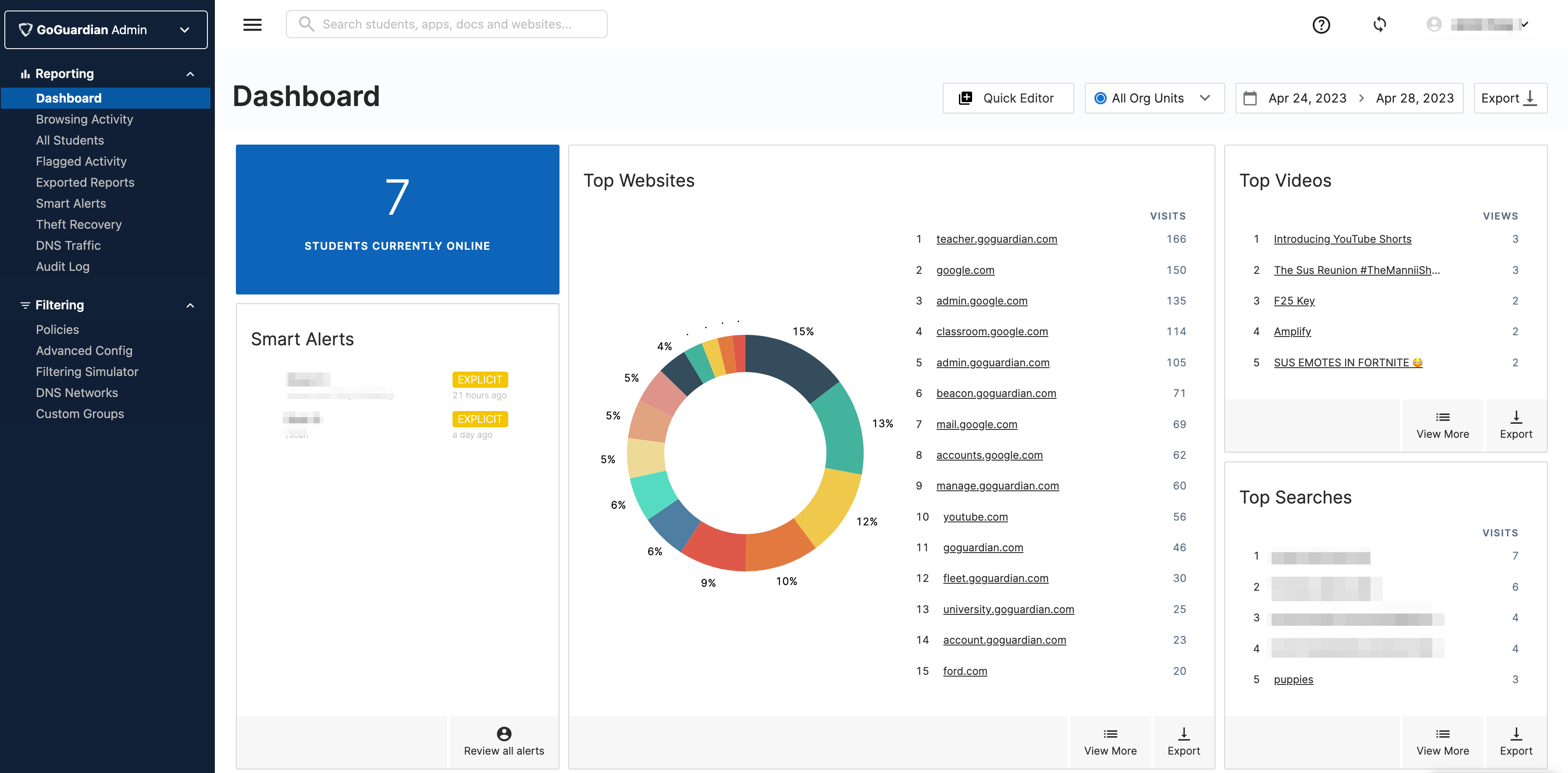1568x773 pixels.
Task: Click the user profile avatar icon
Action: (x=1434, y=25)
